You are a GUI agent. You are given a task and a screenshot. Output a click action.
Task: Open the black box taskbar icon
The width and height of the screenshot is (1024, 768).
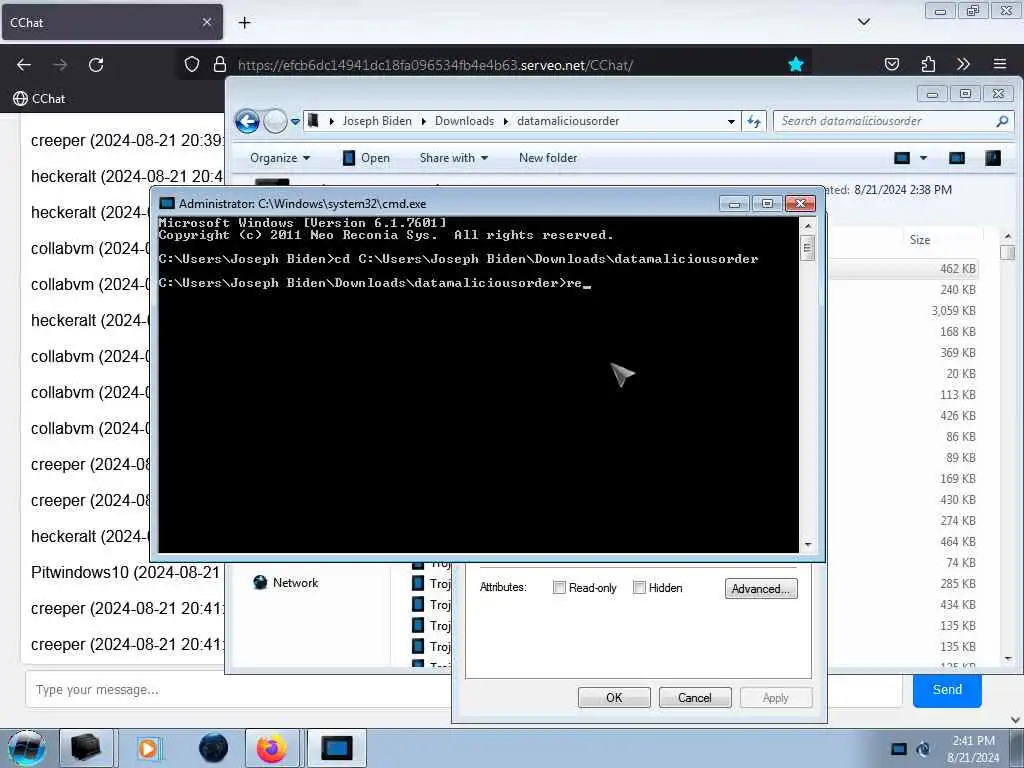pyautogui.click(x=86, y=748)
